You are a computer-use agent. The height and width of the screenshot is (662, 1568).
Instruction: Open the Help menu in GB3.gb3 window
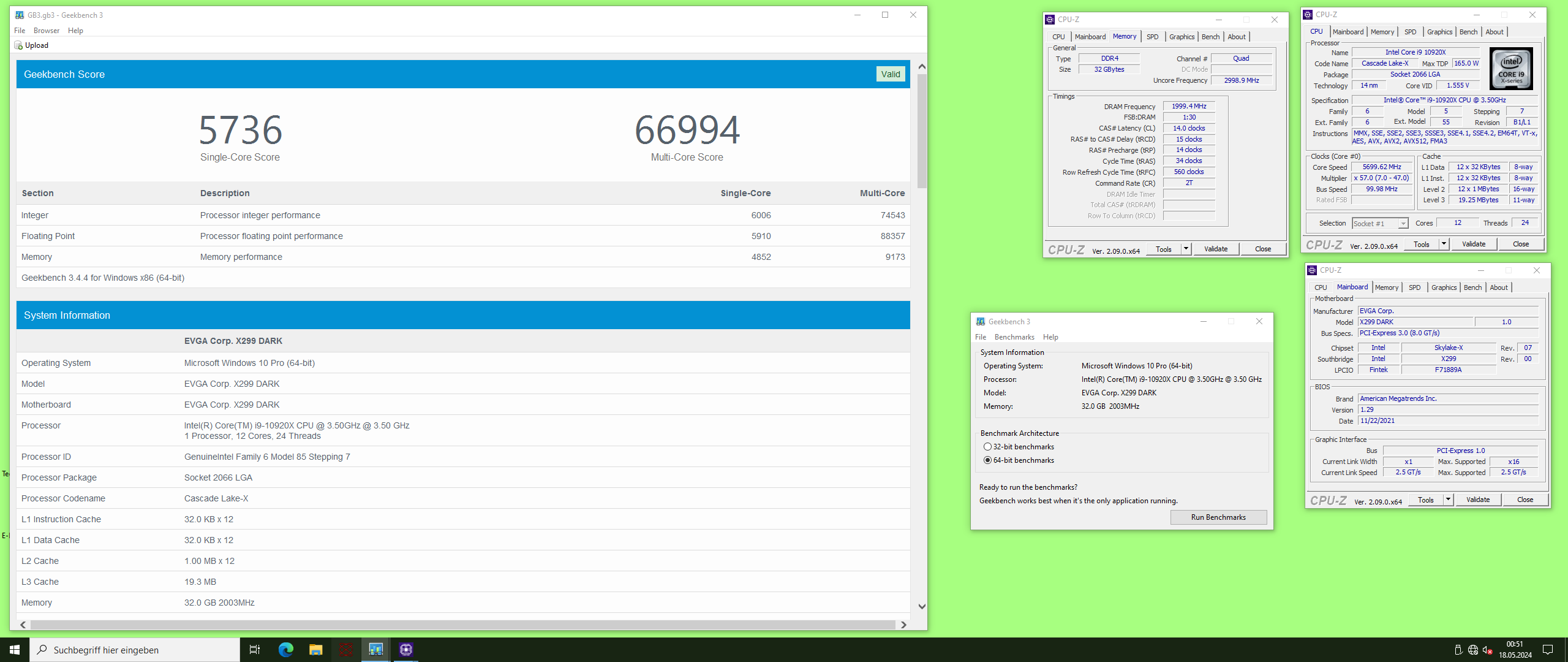75,31
